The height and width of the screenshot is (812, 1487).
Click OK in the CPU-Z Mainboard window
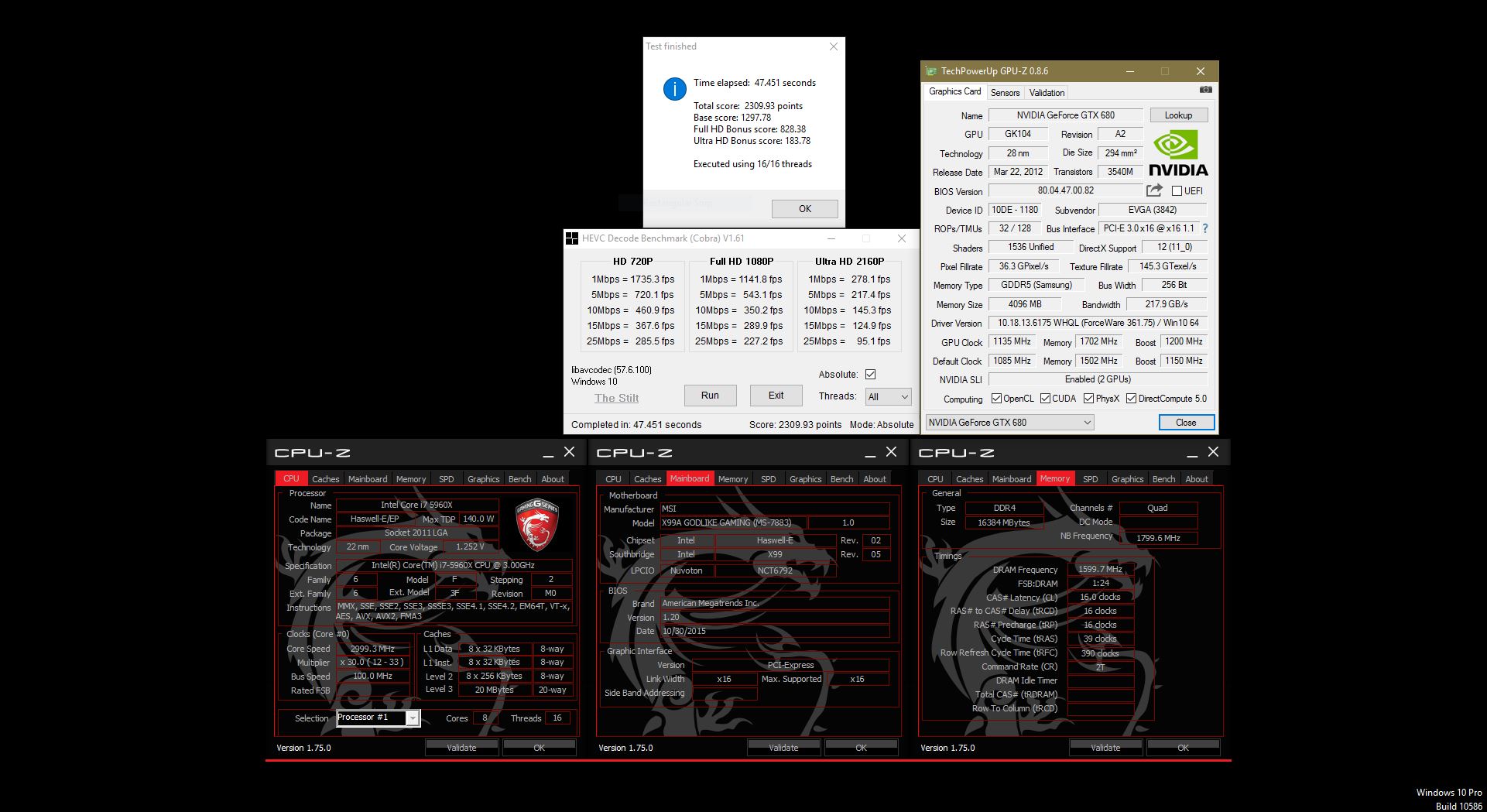pyautogui.click(x=861, y=748)
